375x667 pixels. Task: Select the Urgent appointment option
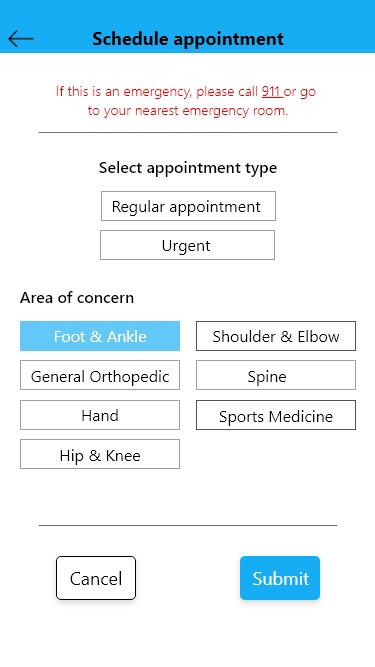[x=187, y=245]
